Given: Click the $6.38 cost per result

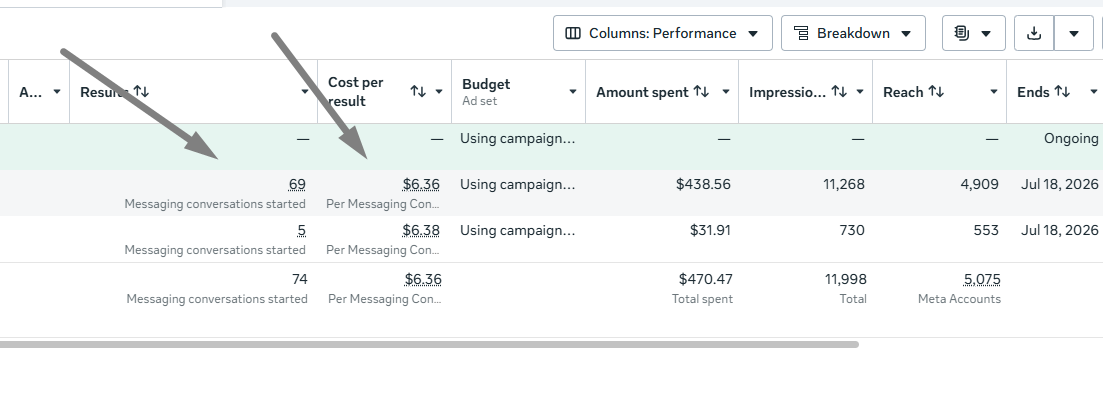Looking at the screenshot, I should tap(421, 230).
